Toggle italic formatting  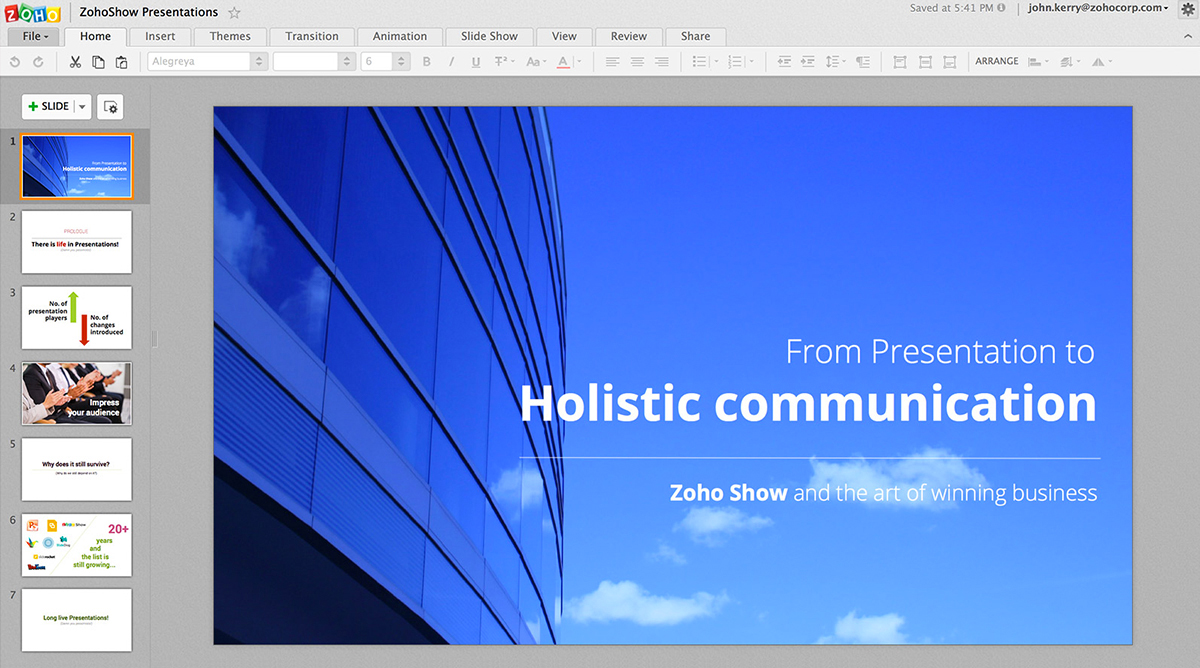pos(451,62)
